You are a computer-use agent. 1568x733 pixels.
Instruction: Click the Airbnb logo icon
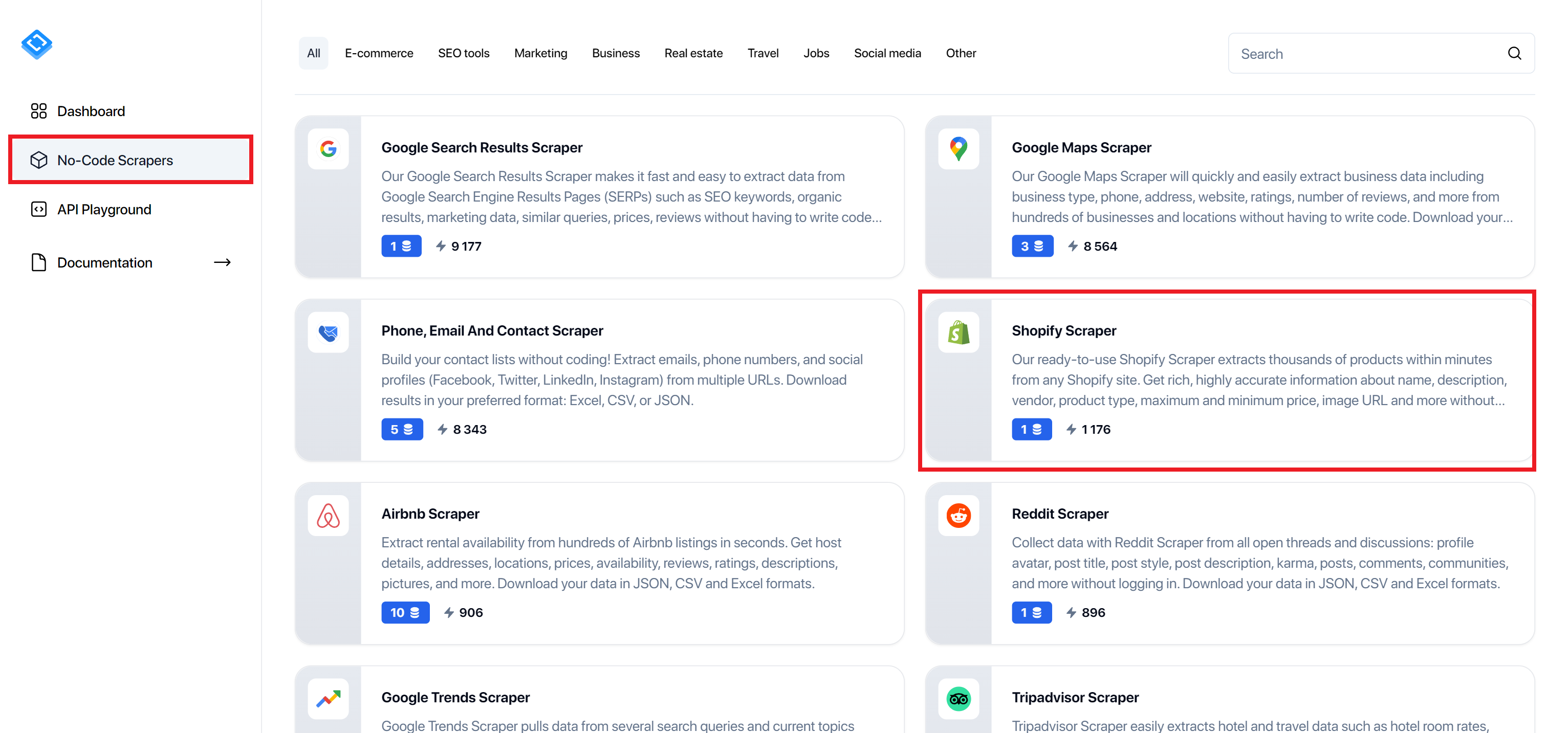[x=329, y=515]
